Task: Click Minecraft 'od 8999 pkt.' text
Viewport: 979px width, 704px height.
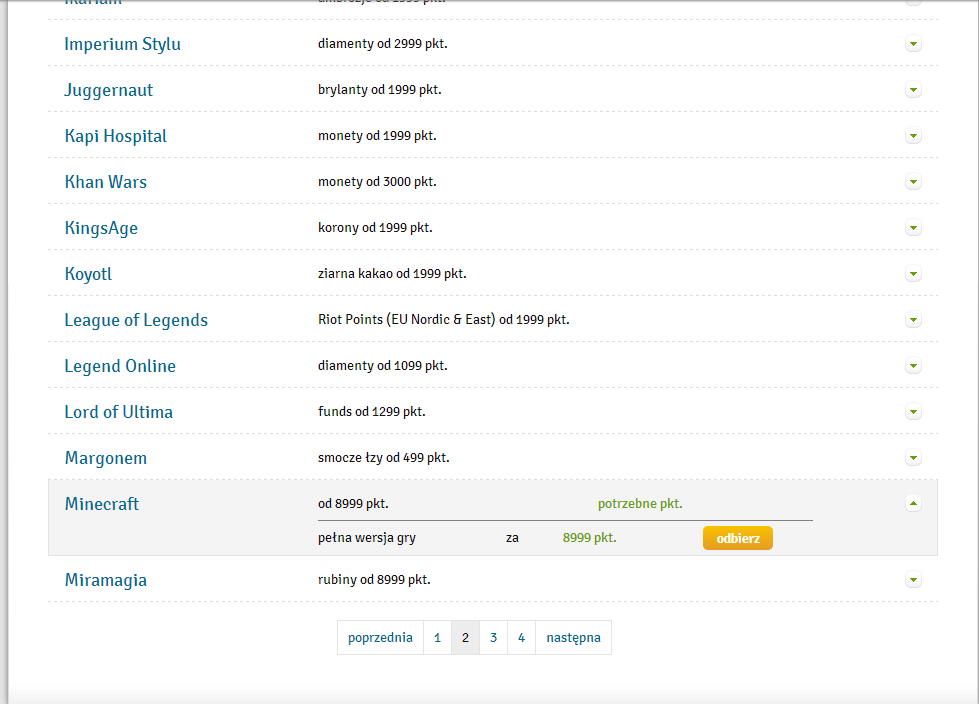Action: 353,504
